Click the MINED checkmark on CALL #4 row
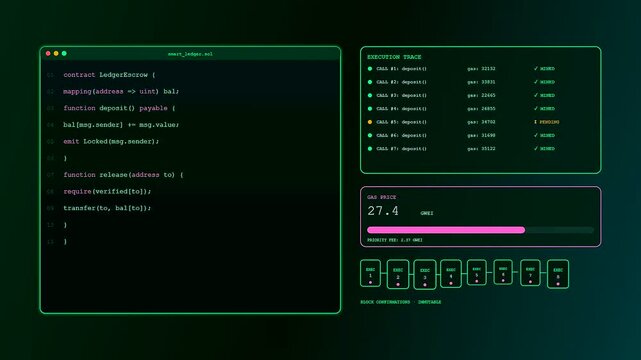The width and height of the screenshot is (641, 360). (544, 109)
